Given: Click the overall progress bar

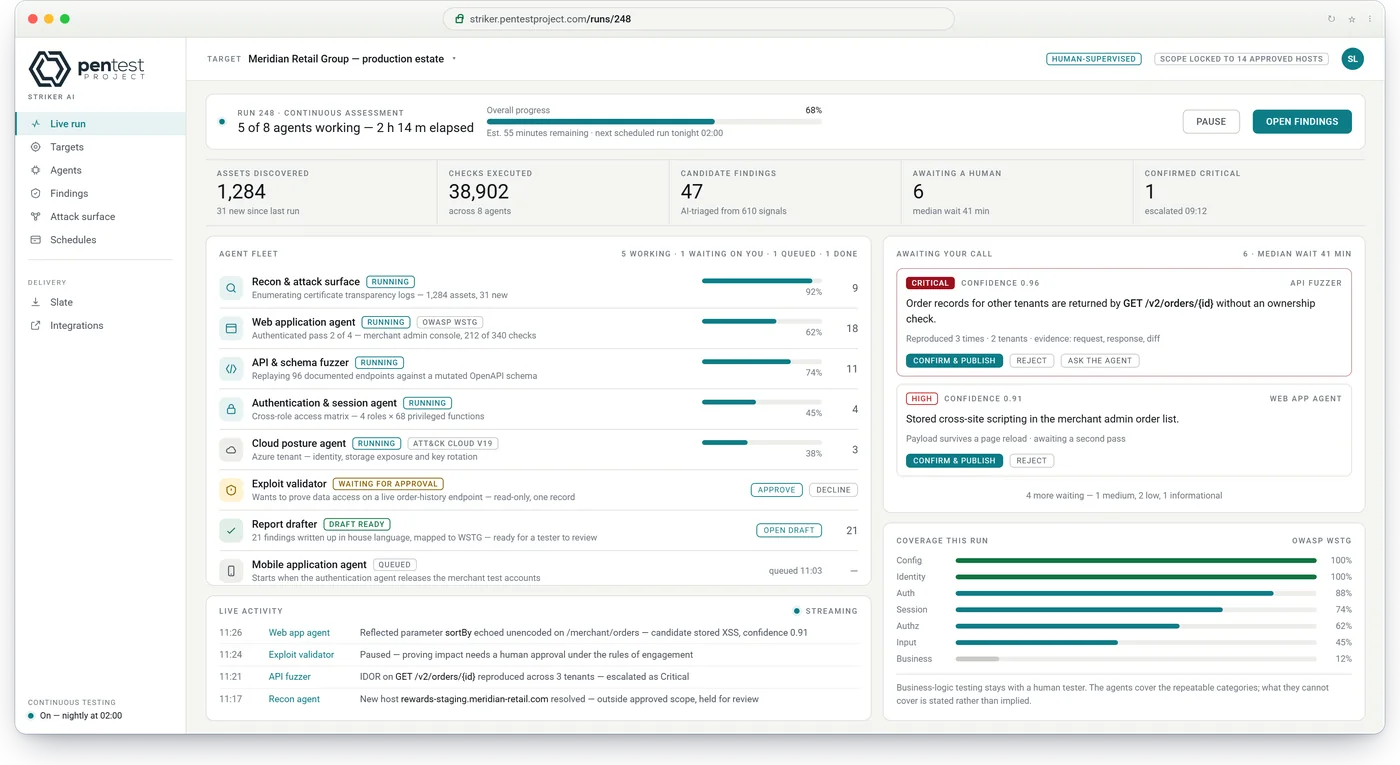Looking at the screenshot, I should (x=654, y=121).
